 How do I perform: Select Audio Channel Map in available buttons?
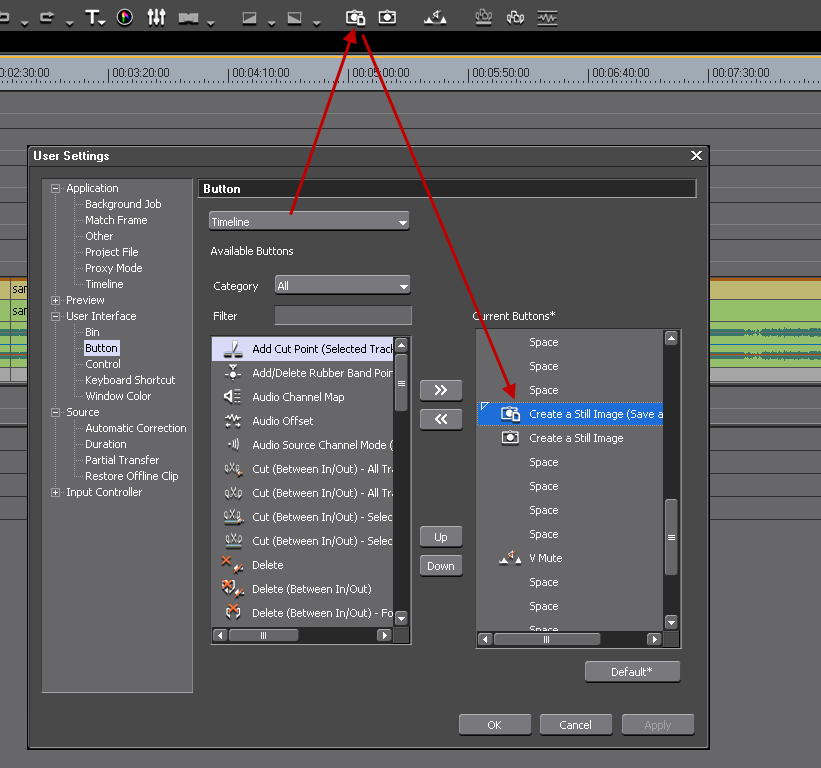298,397
